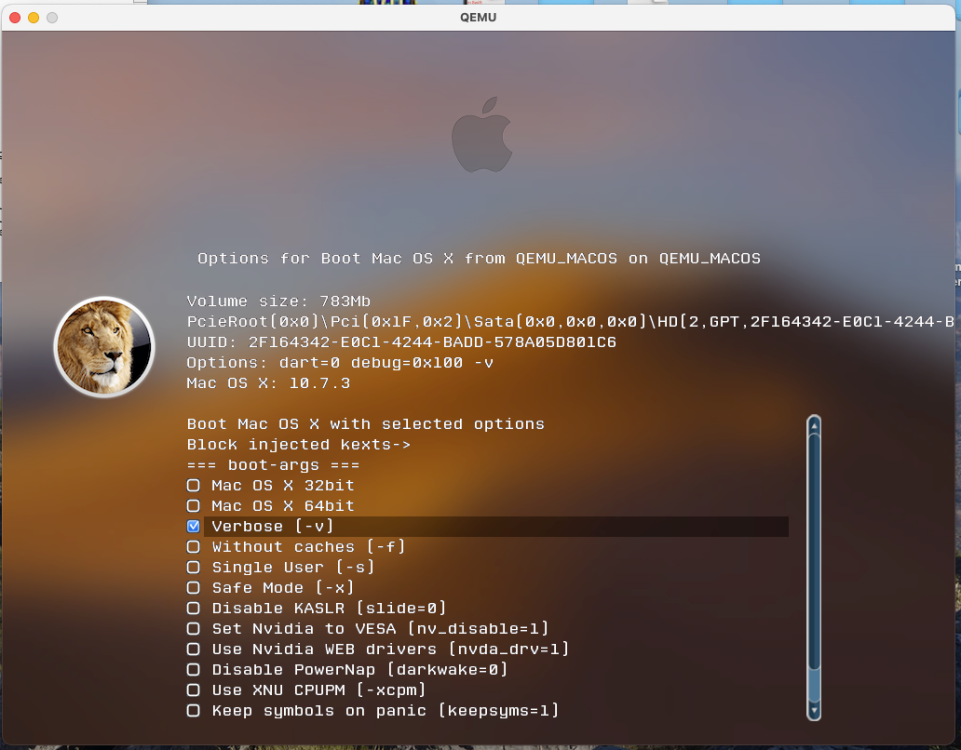Screen dimensions: 961x750
Task: Click the QEMU window title
Action: point(479,17)
